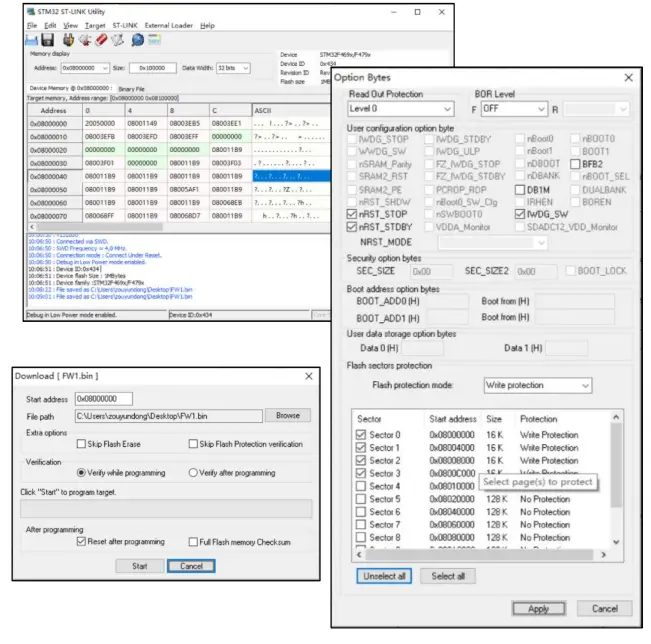Open the Target menu
The image size is (651, 644).
coord(95,26)
